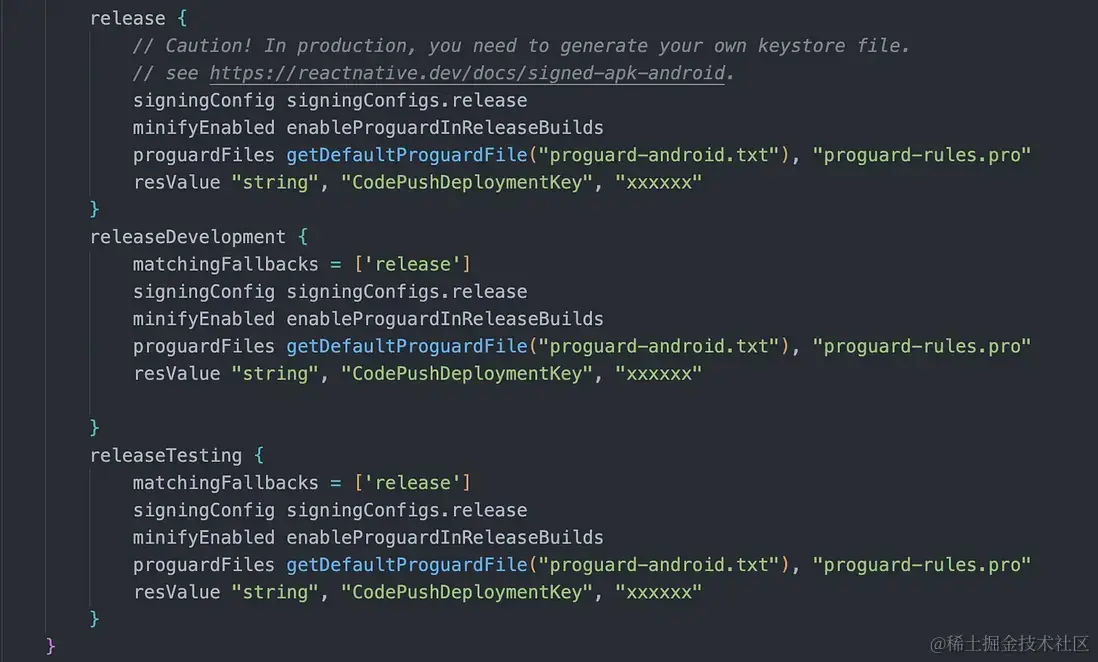Click the 'Caution! In production' comment line
This screenshot has width=1098, height=662.
[521, 46]
